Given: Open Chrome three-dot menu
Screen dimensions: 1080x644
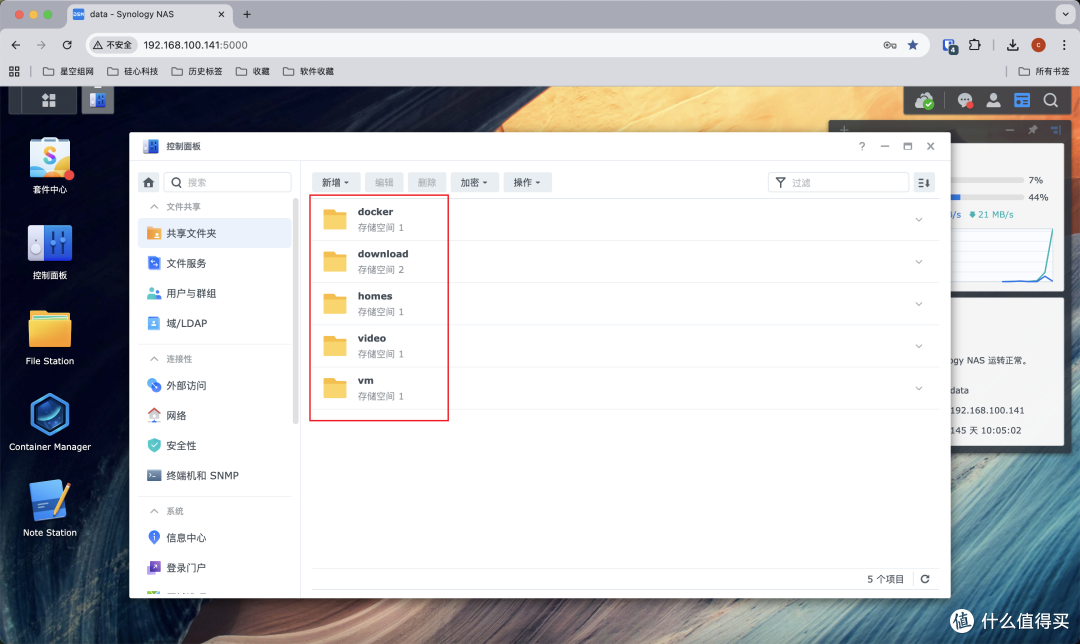Looking at the screenshot, I should click(1064, 45).
